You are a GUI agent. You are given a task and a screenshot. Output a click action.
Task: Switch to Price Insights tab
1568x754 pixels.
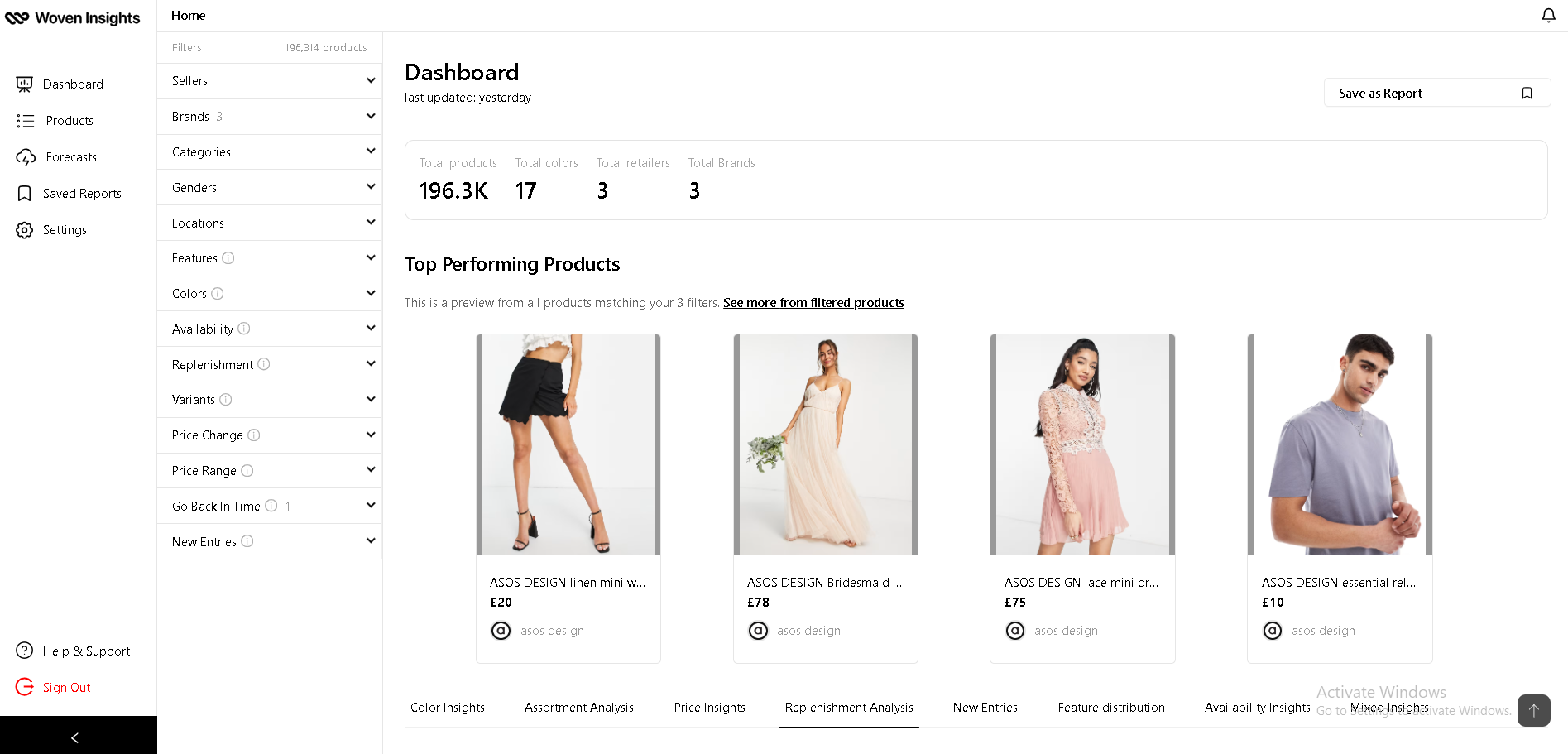710,708
